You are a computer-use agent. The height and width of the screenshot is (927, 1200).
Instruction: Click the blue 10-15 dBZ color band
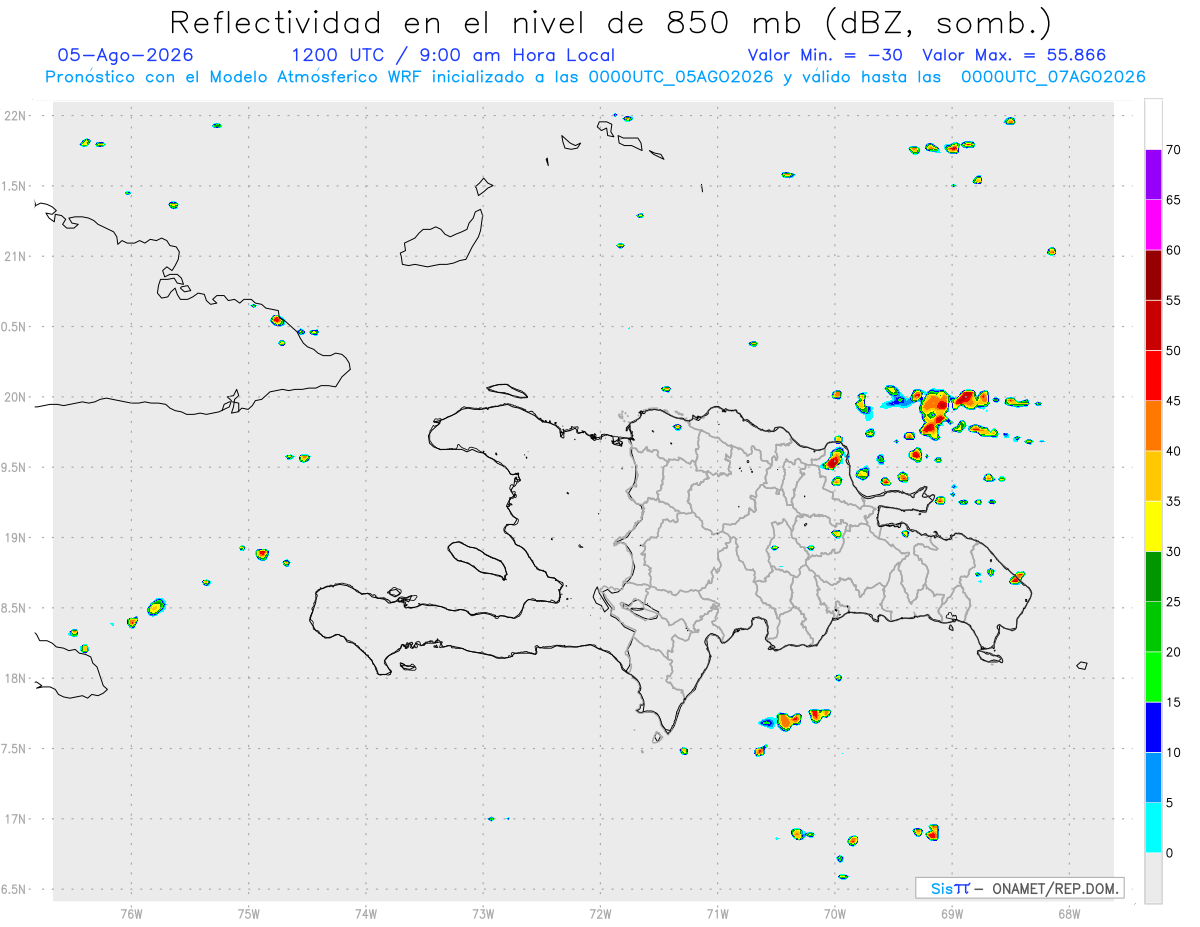click(x=1153, y=727)
